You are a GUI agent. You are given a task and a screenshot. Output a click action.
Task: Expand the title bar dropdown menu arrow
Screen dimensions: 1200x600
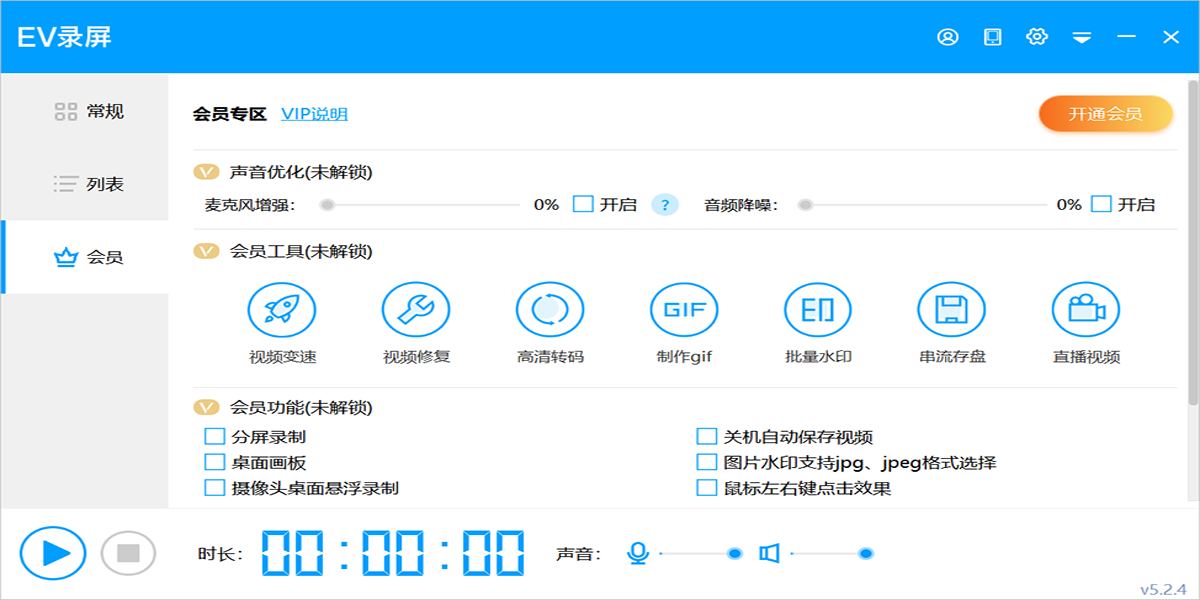click(x=1081, y=38)
